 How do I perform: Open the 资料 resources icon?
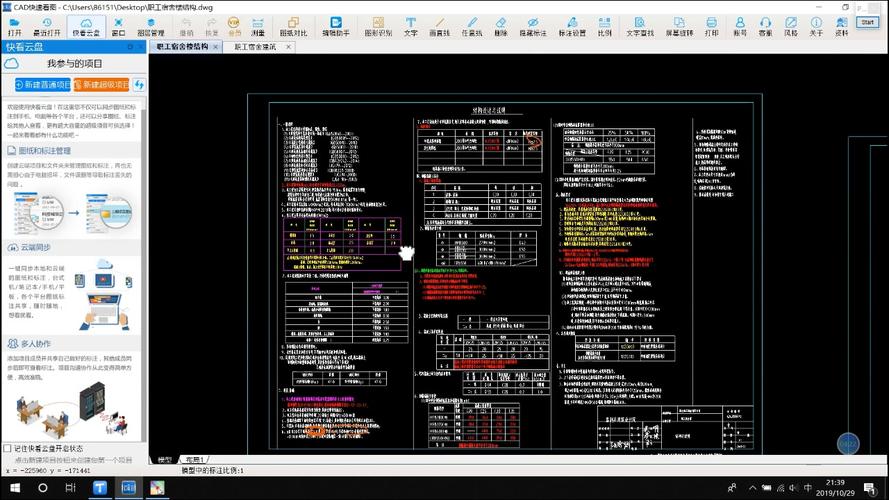(x=842, y=27)
